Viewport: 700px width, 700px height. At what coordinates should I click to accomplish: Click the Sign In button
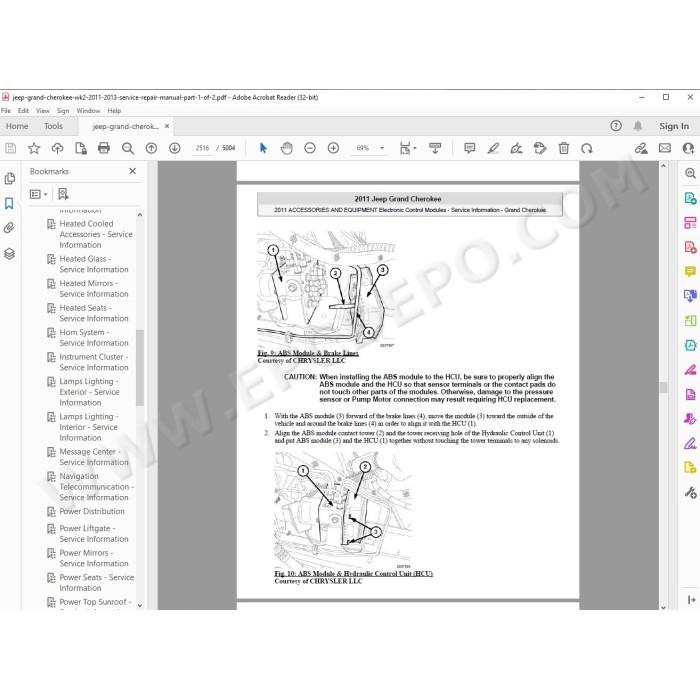tap(674, 126)
